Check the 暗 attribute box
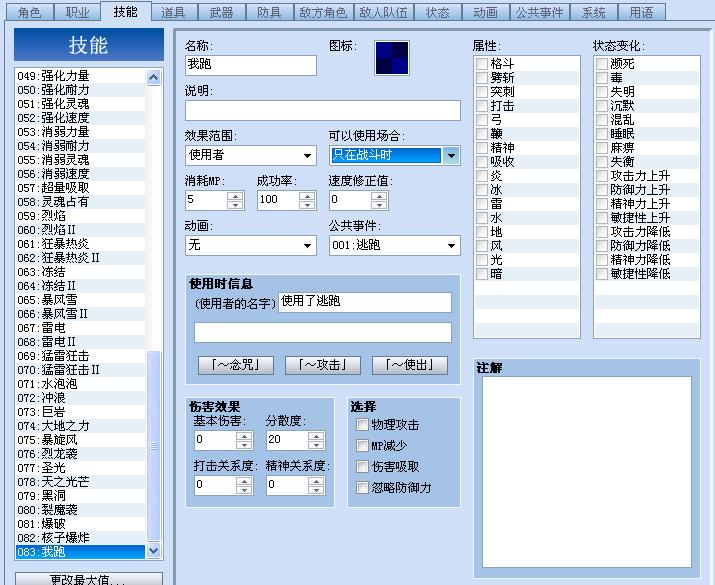Viewport: 715px width, 585px height. [x=482, y=274]
